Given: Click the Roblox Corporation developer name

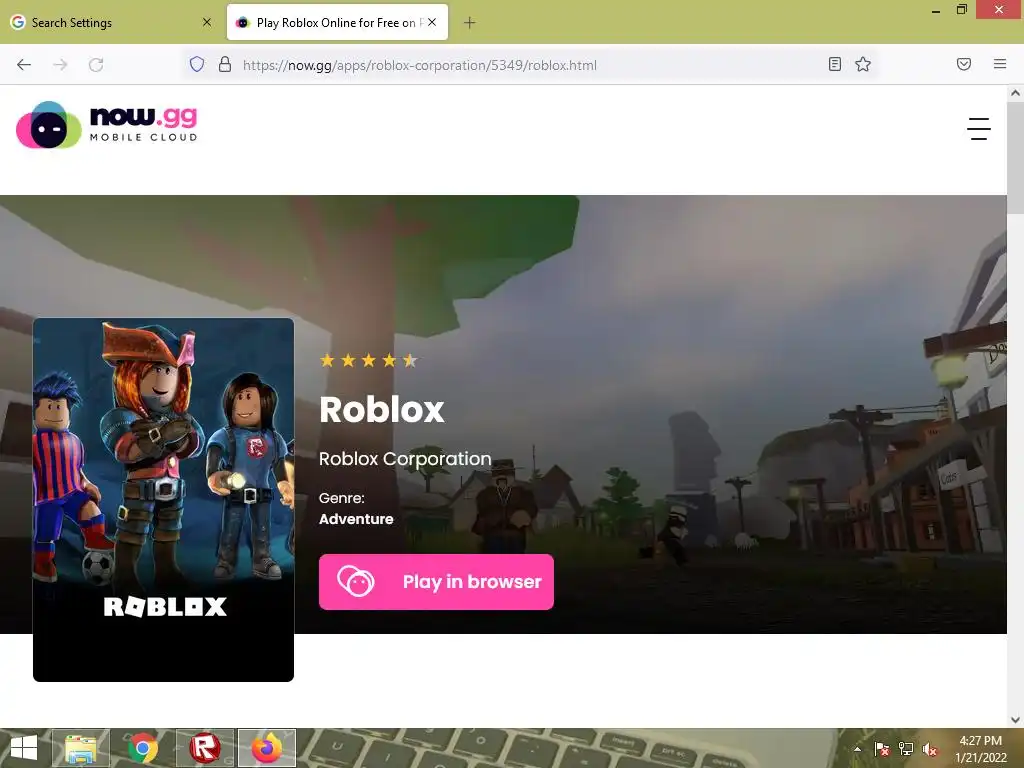Looking at the screenshot, I should tap(405, 458).
